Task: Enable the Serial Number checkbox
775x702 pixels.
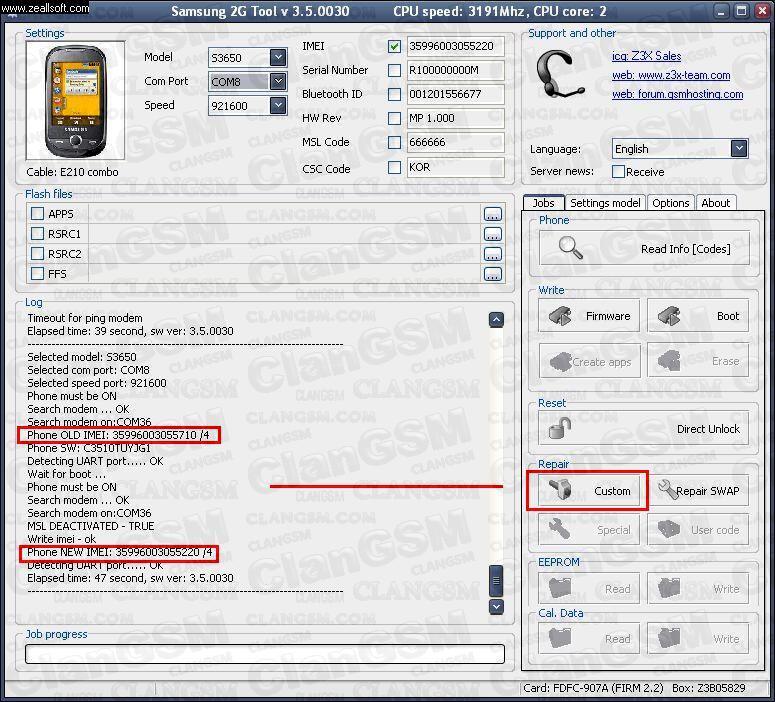Action: [394, 70]
